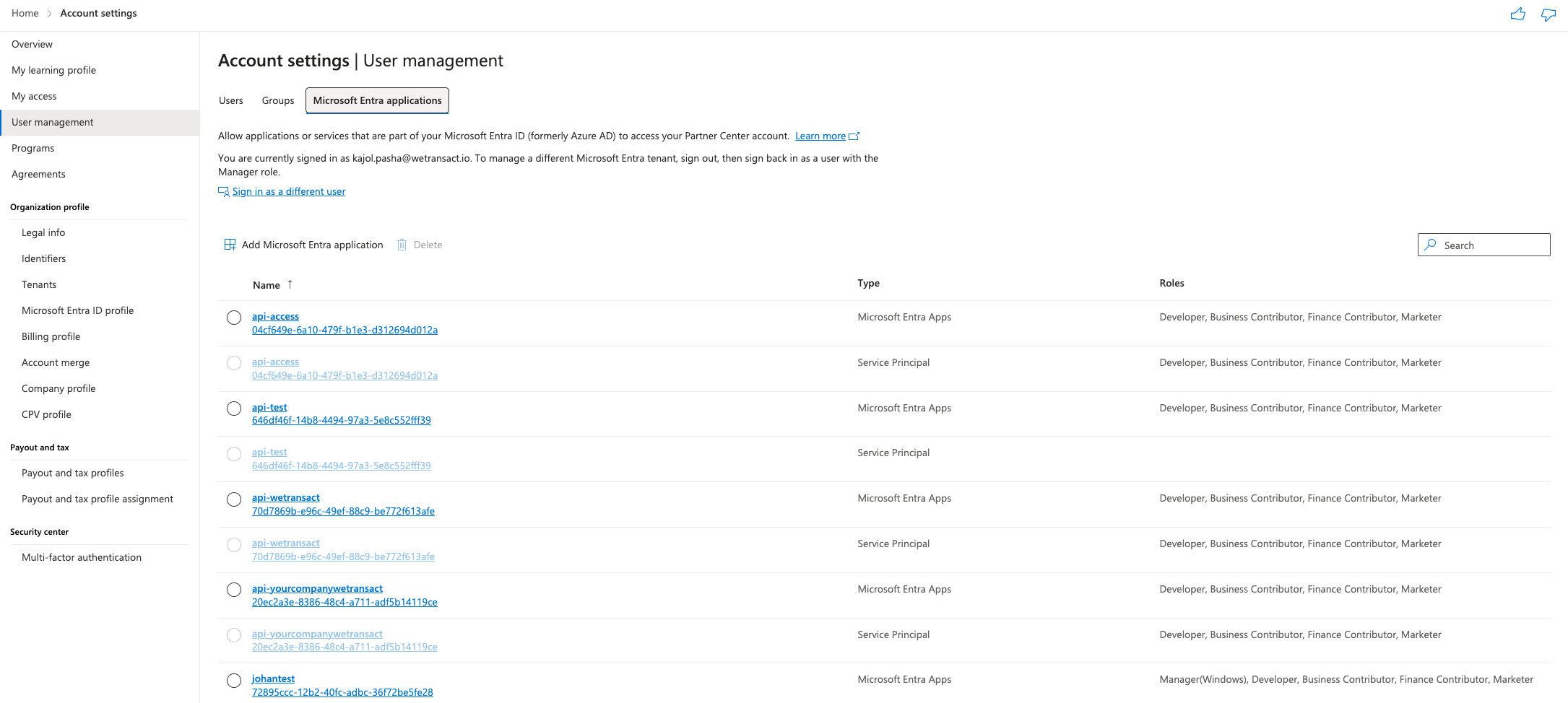1568x703 pixels.
Task: Open Payout and tax profile assignment
Action: click(x=98, y=499)
